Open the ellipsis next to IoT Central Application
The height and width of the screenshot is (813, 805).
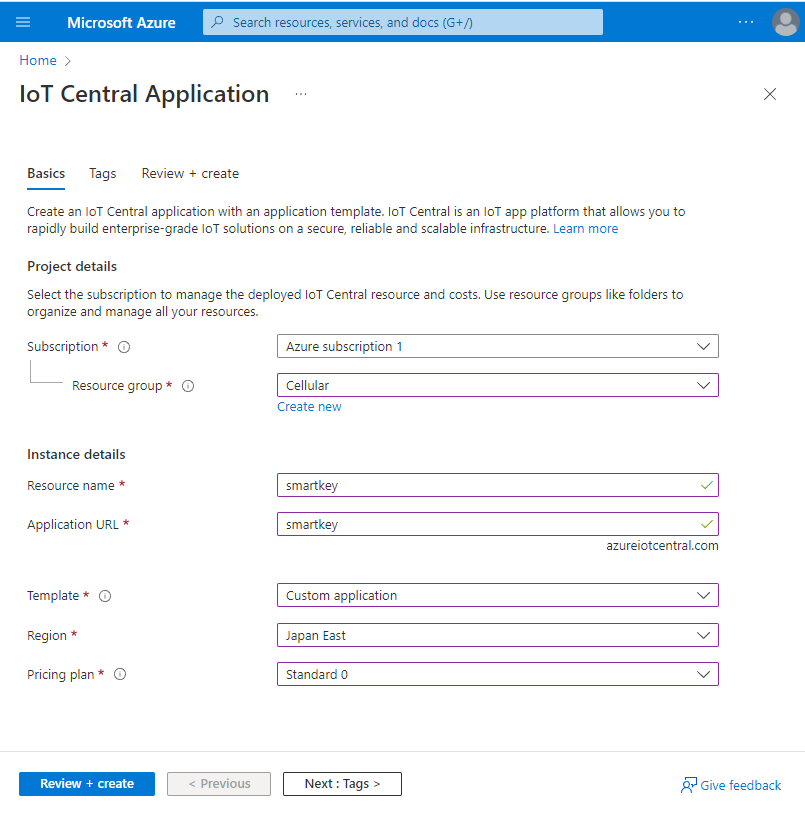click(301, 94)
